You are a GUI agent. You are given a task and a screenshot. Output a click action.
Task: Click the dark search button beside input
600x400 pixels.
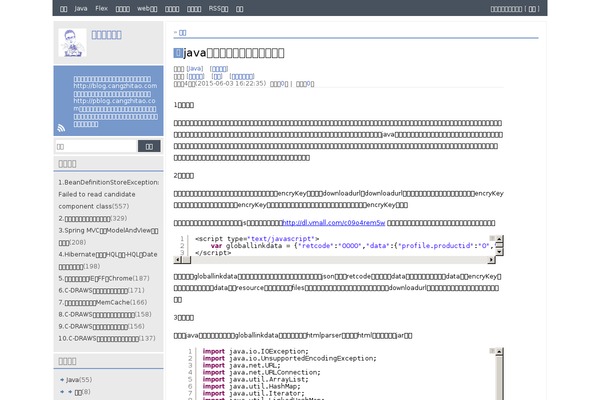(149, 146)
